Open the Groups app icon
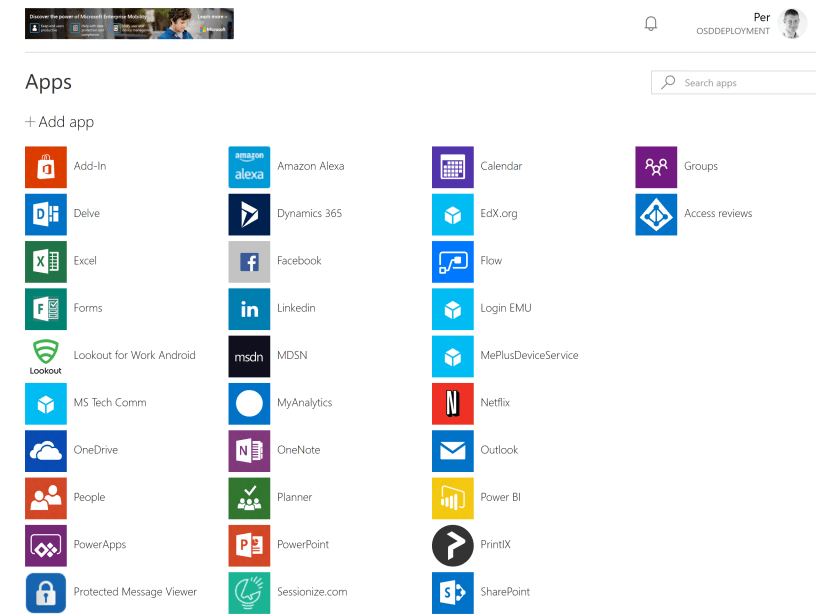The height and width of the screenshot is (616, 816). [x=656, y=167]
